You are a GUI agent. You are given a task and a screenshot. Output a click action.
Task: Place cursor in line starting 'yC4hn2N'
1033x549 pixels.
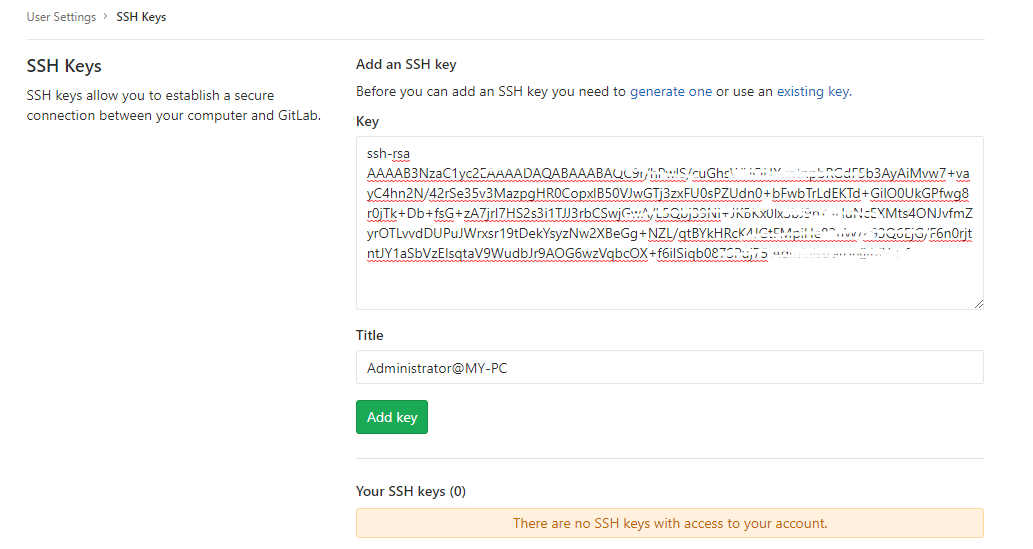[668, 194]
